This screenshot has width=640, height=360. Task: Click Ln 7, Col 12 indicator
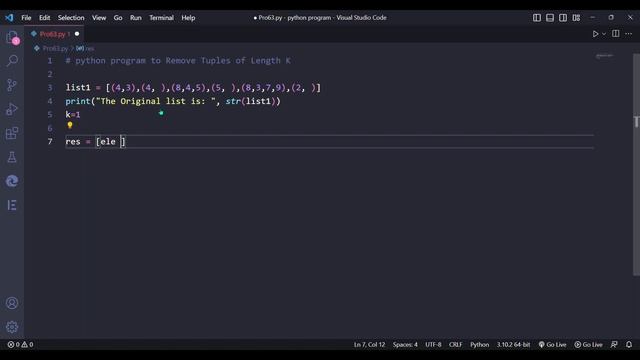pos(369,344)
